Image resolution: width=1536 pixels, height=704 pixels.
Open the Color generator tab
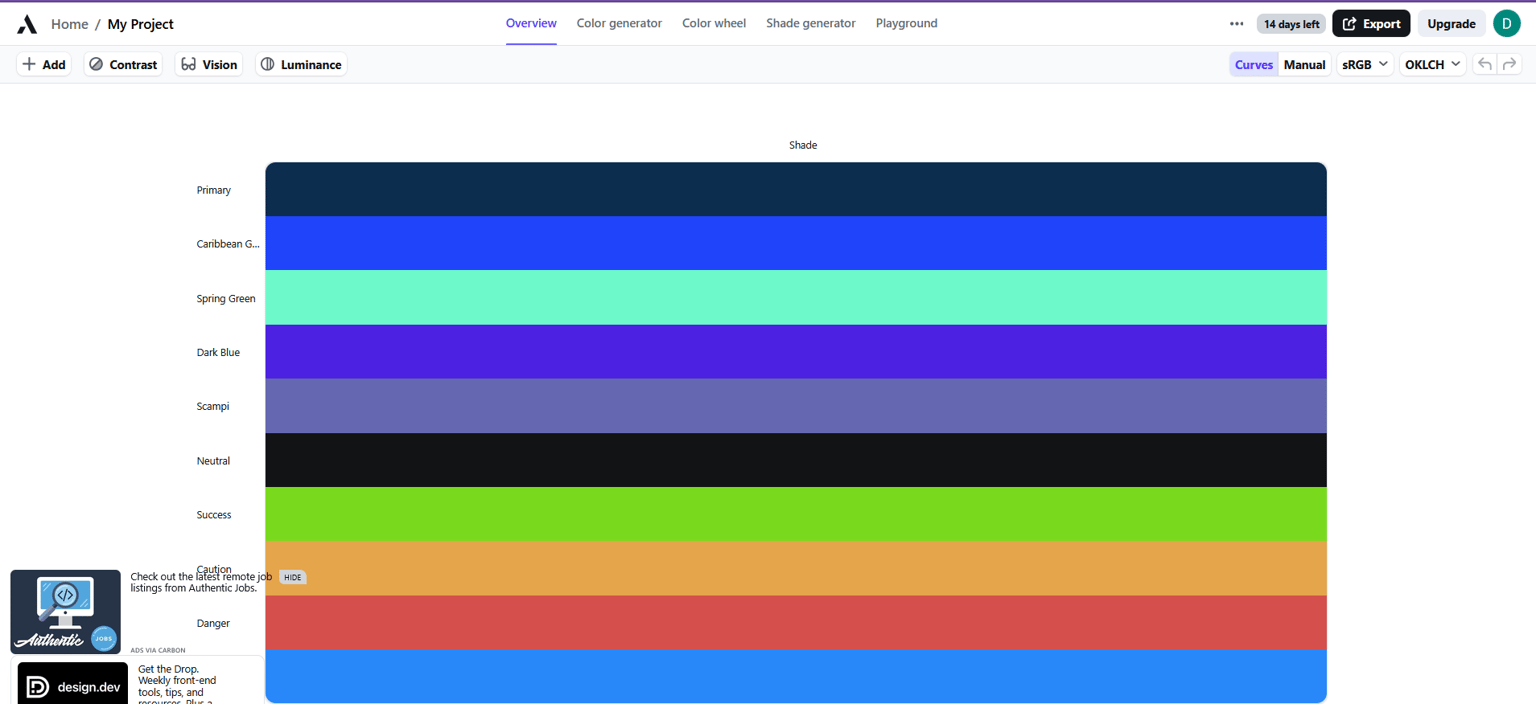(x=619, y=23)
